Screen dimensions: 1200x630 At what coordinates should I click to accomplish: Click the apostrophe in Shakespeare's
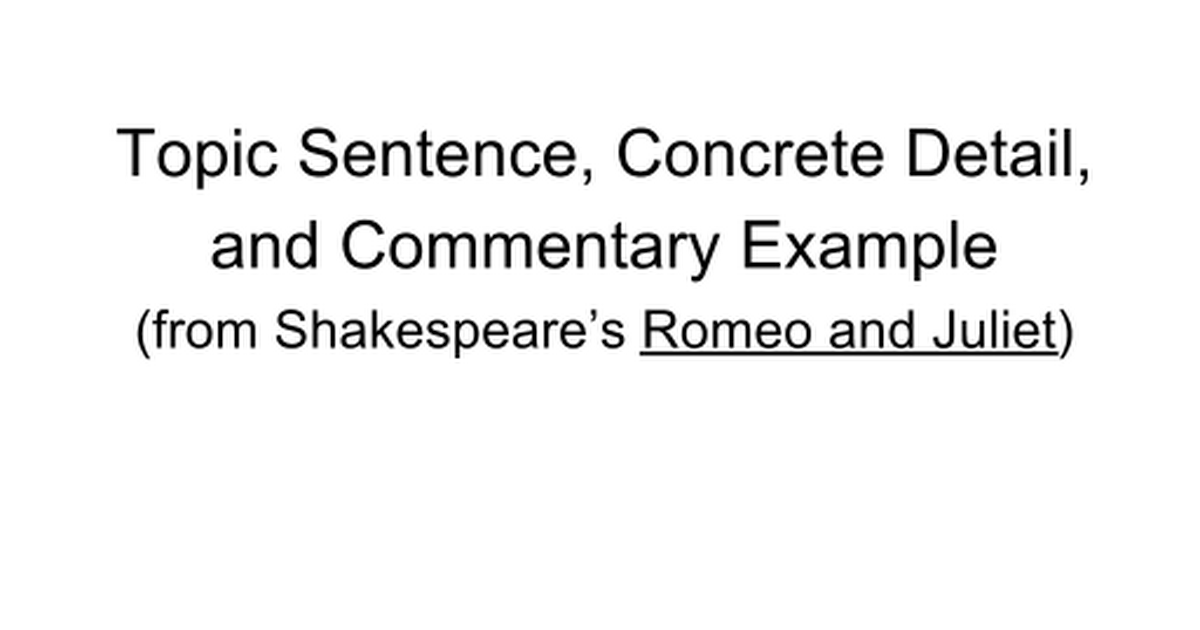click(603, 318)
